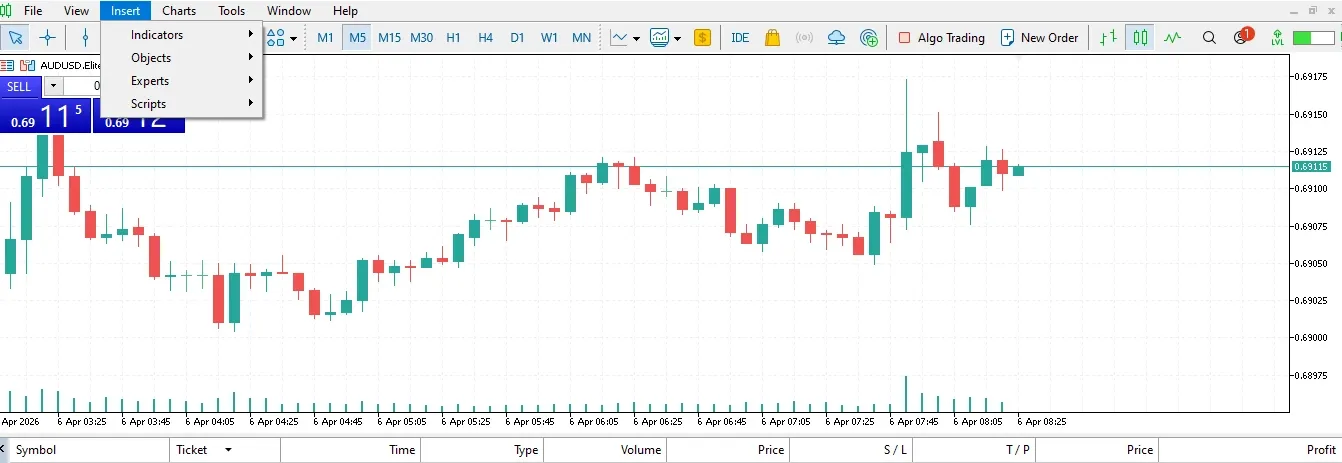Screen dimensions: 1342x463
Task: Expand the shapes objects dropdown arrow
Action: [293, 39]
